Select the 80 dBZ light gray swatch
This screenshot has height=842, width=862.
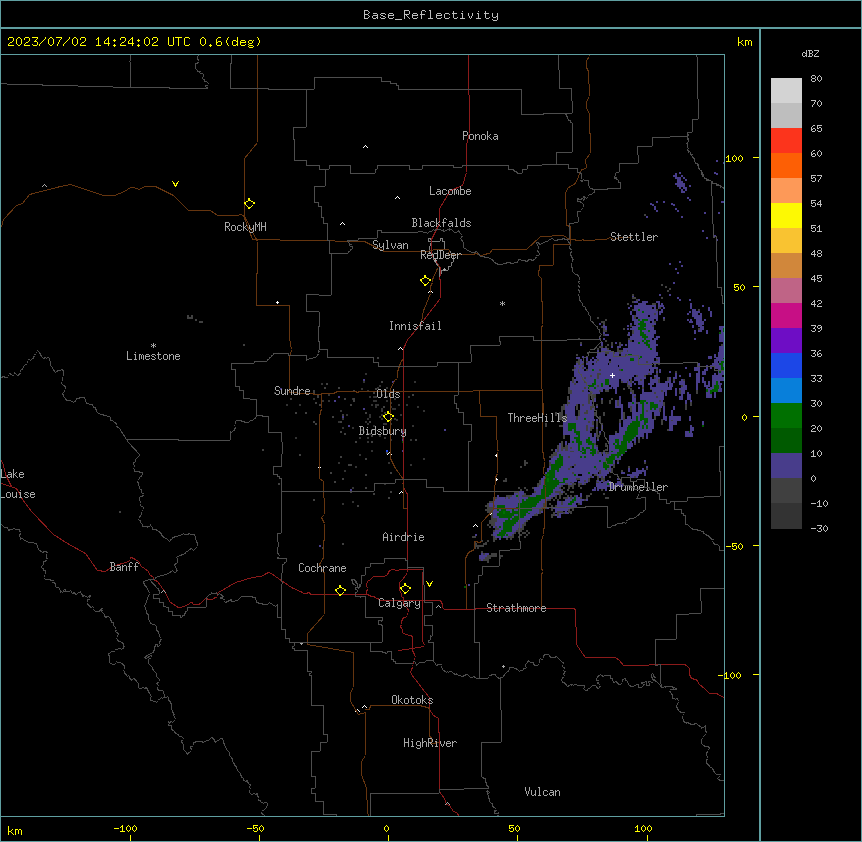[x=786, y=90]
